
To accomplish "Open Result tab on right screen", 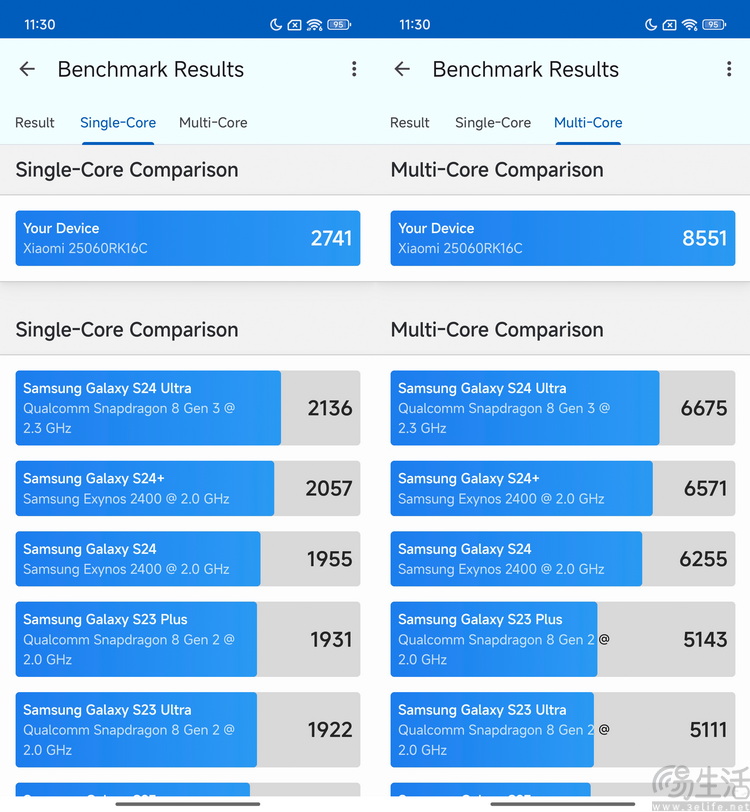I will (410, 123).
